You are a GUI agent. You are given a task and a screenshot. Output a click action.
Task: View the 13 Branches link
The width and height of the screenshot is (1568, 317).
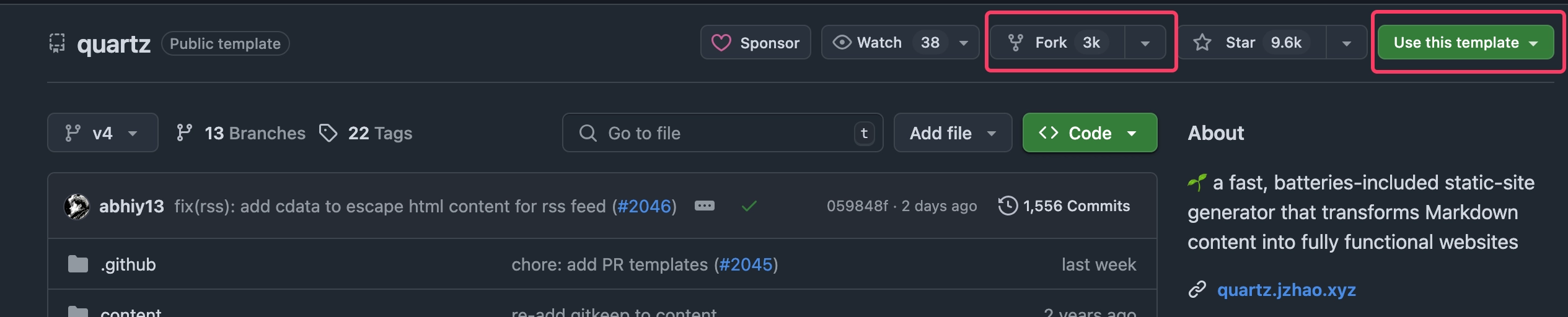click(240, 132)
